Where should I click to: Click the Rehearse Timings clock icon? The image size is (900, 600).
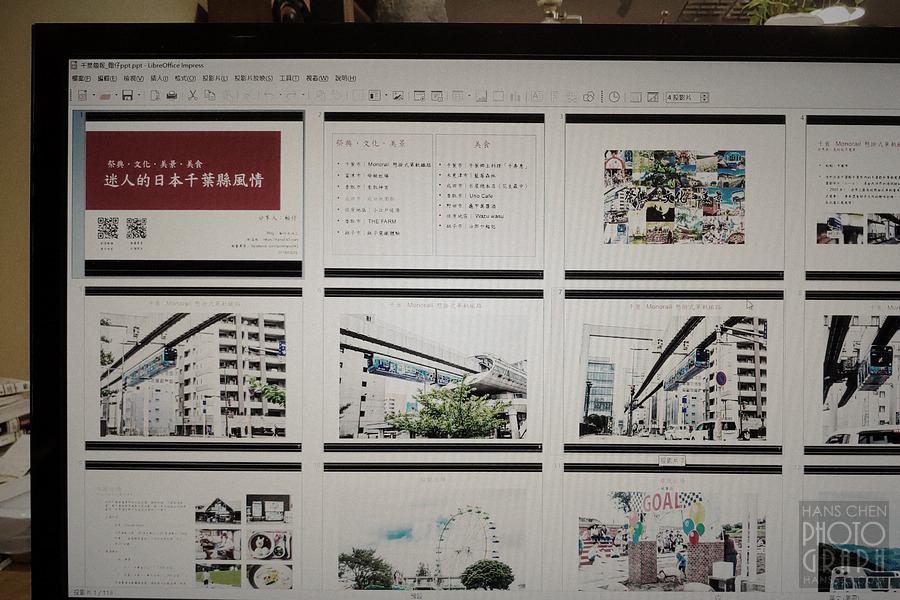(614, 96)
